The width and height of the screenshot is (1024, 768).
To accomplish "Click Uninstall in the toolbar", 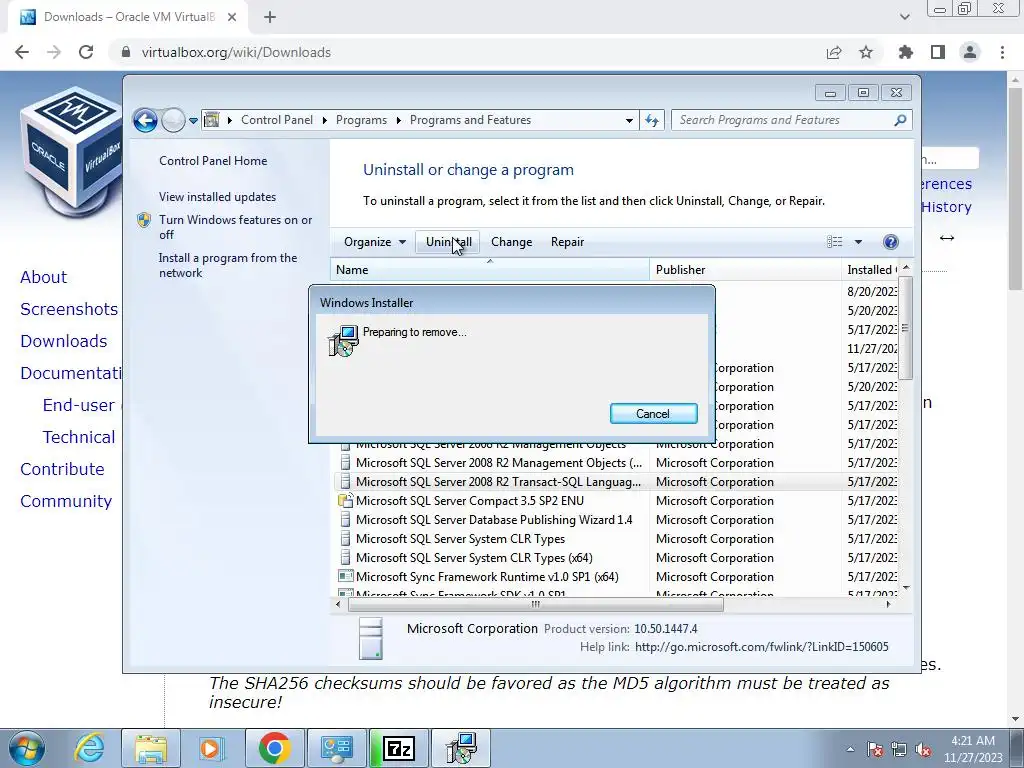I will (449, 242).
